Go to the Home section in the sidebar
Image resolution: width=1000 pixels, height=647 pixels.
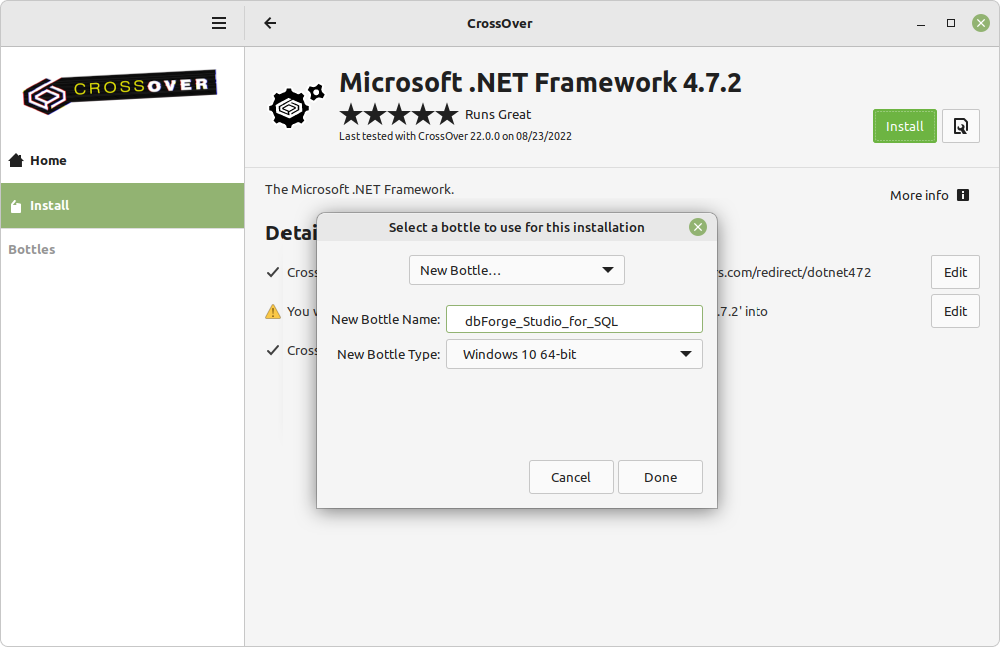(48, 160)
